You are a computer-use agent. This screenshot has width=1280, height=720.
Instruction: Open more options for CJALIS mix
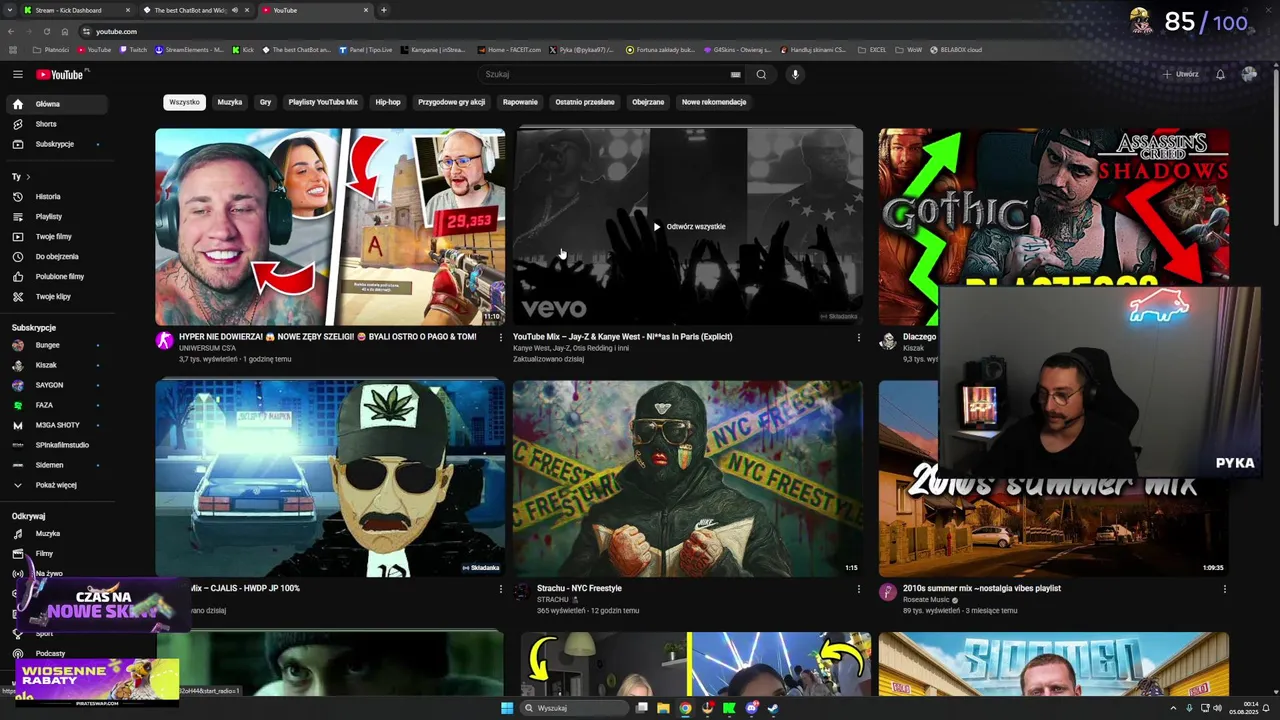click(x=501, y=589)
